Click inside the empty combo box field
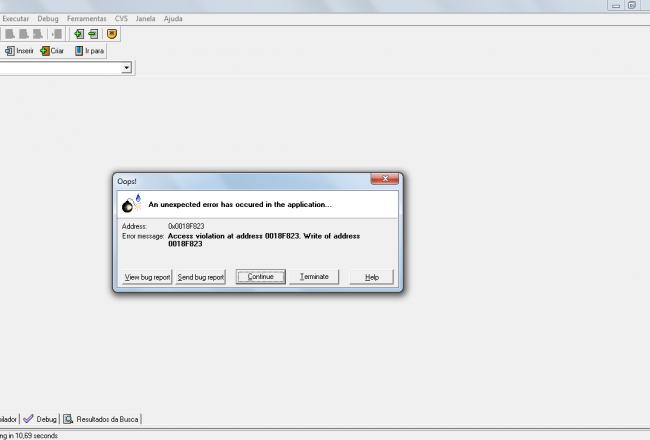Image resolution: width=650 pixels, height=440 pixels. (61, 68)
